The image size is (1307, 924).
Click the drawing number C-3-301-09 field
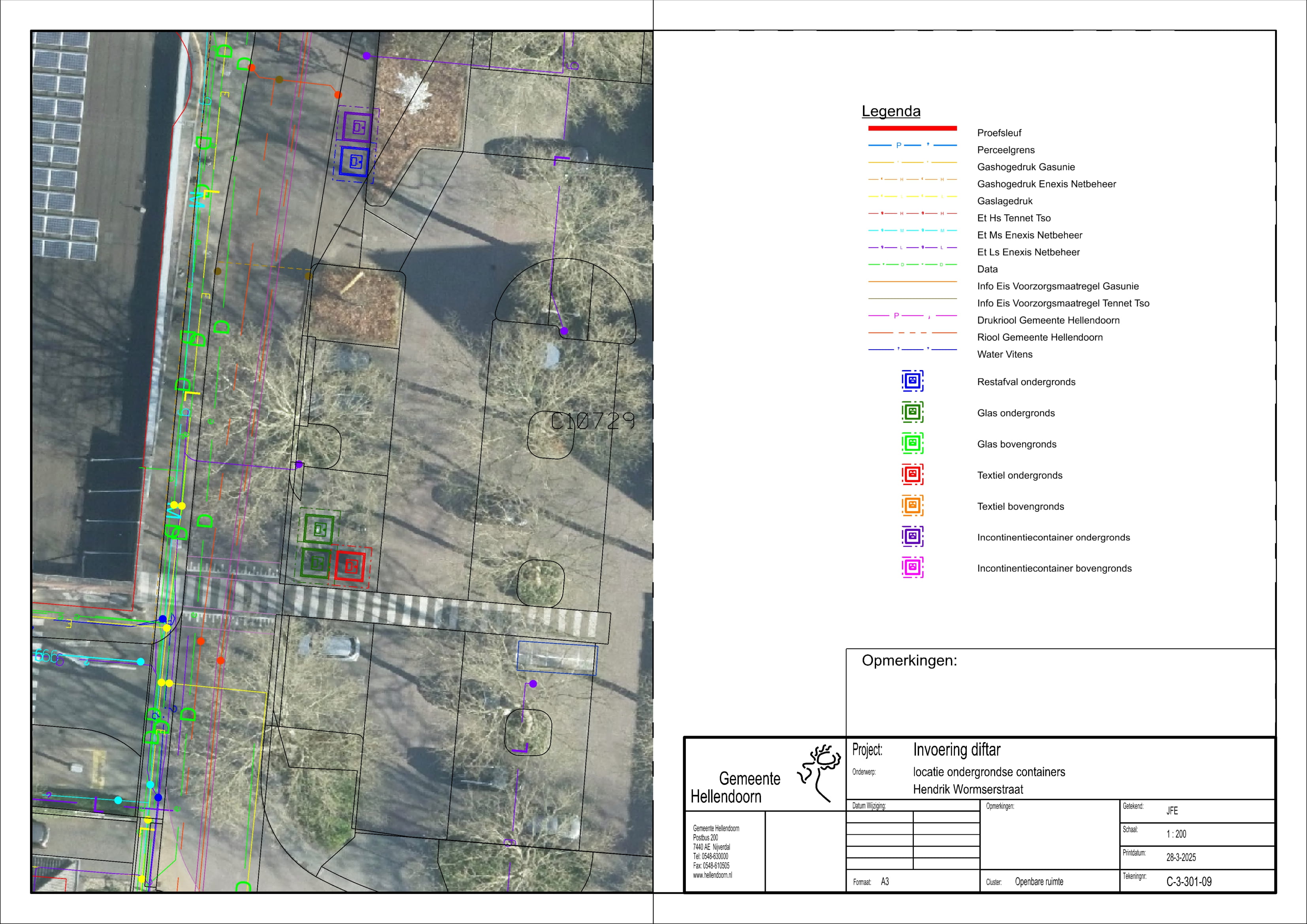1188,882
